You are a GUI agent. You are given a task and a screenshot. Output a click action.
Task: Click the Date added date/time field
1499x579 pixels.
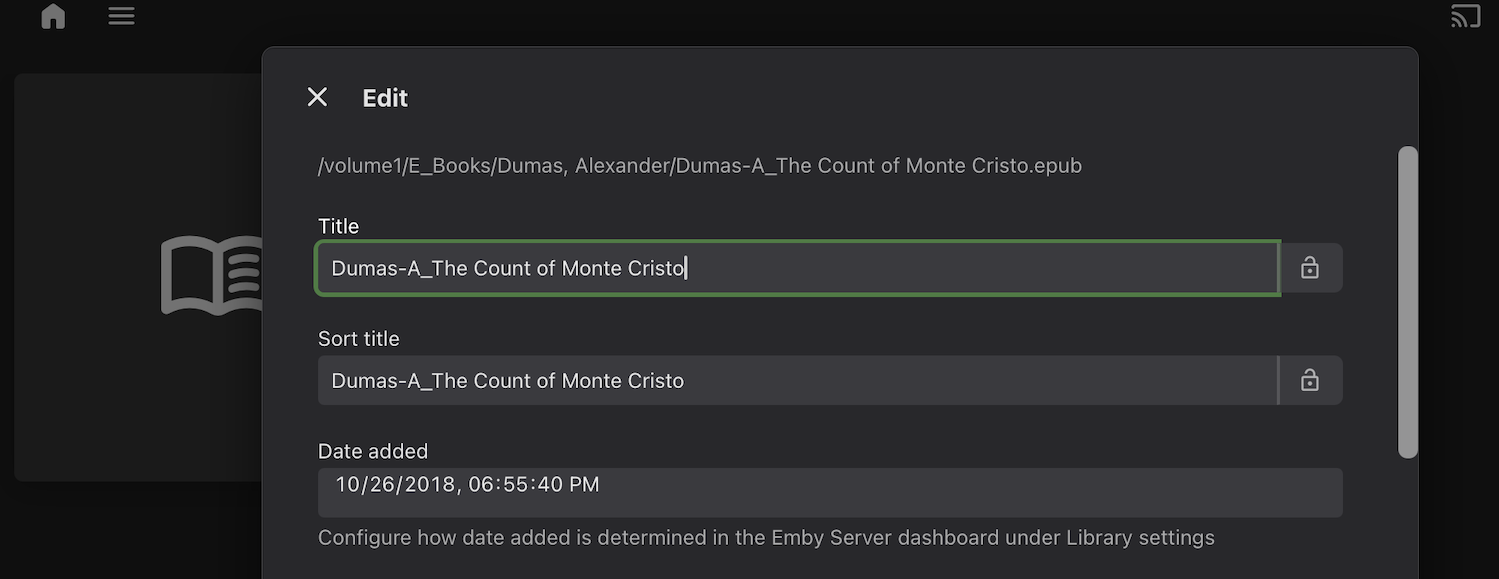pos(830,492)
